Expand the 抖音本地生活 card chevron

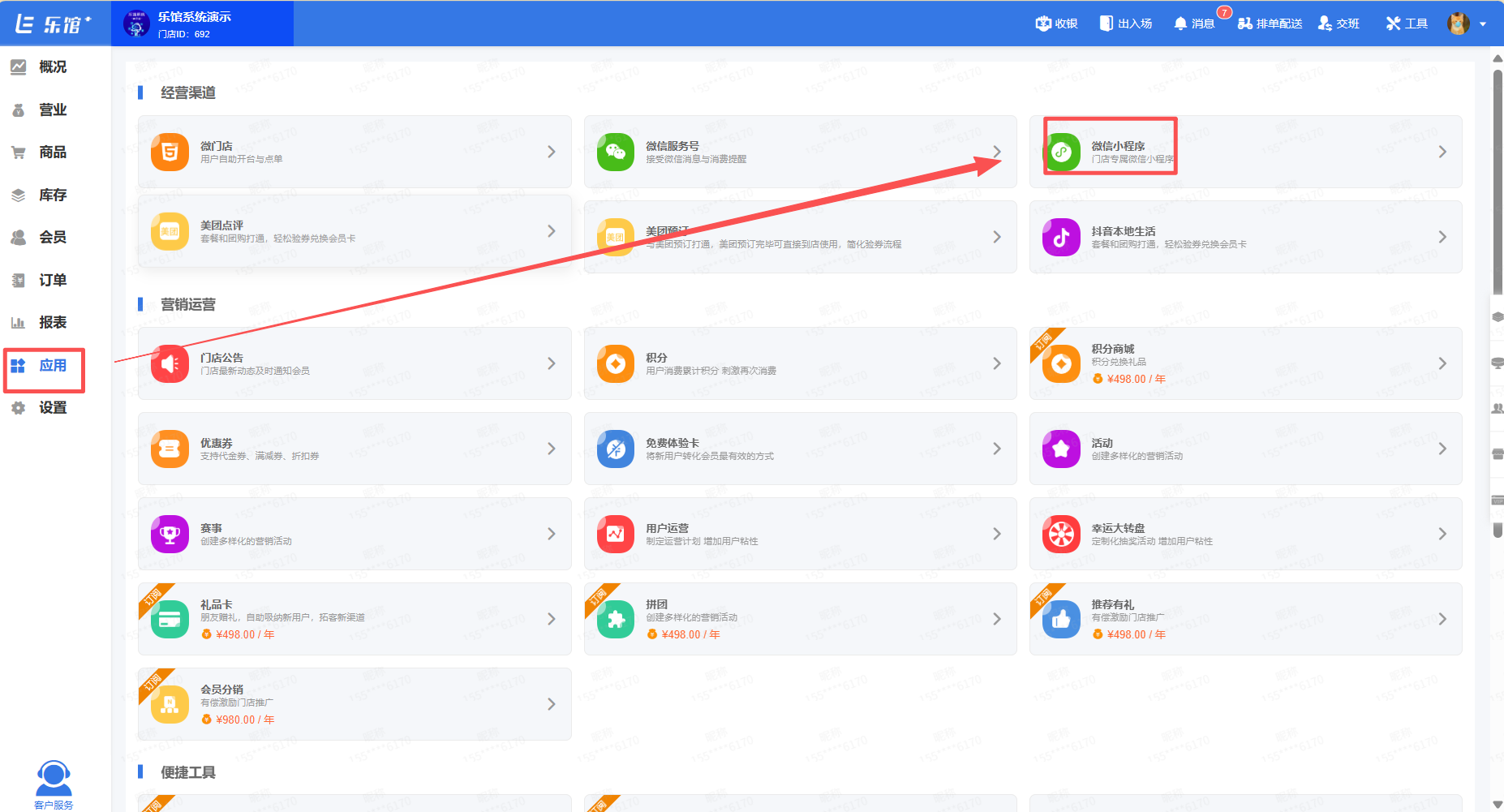tap(1442, 237)
